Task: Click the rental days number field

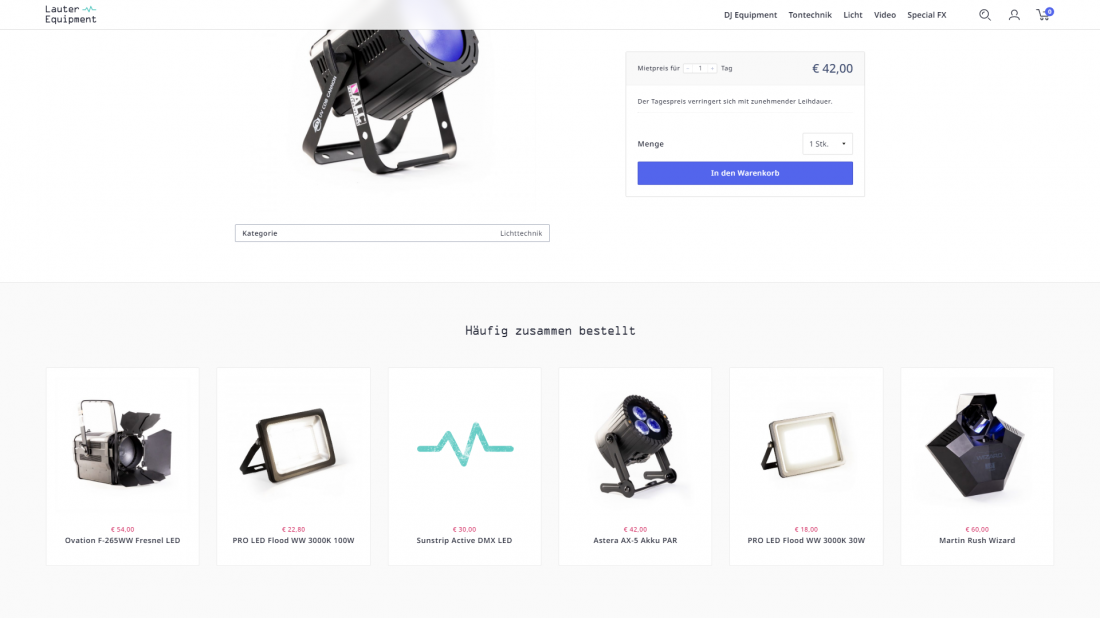Action: click(700, 68)
